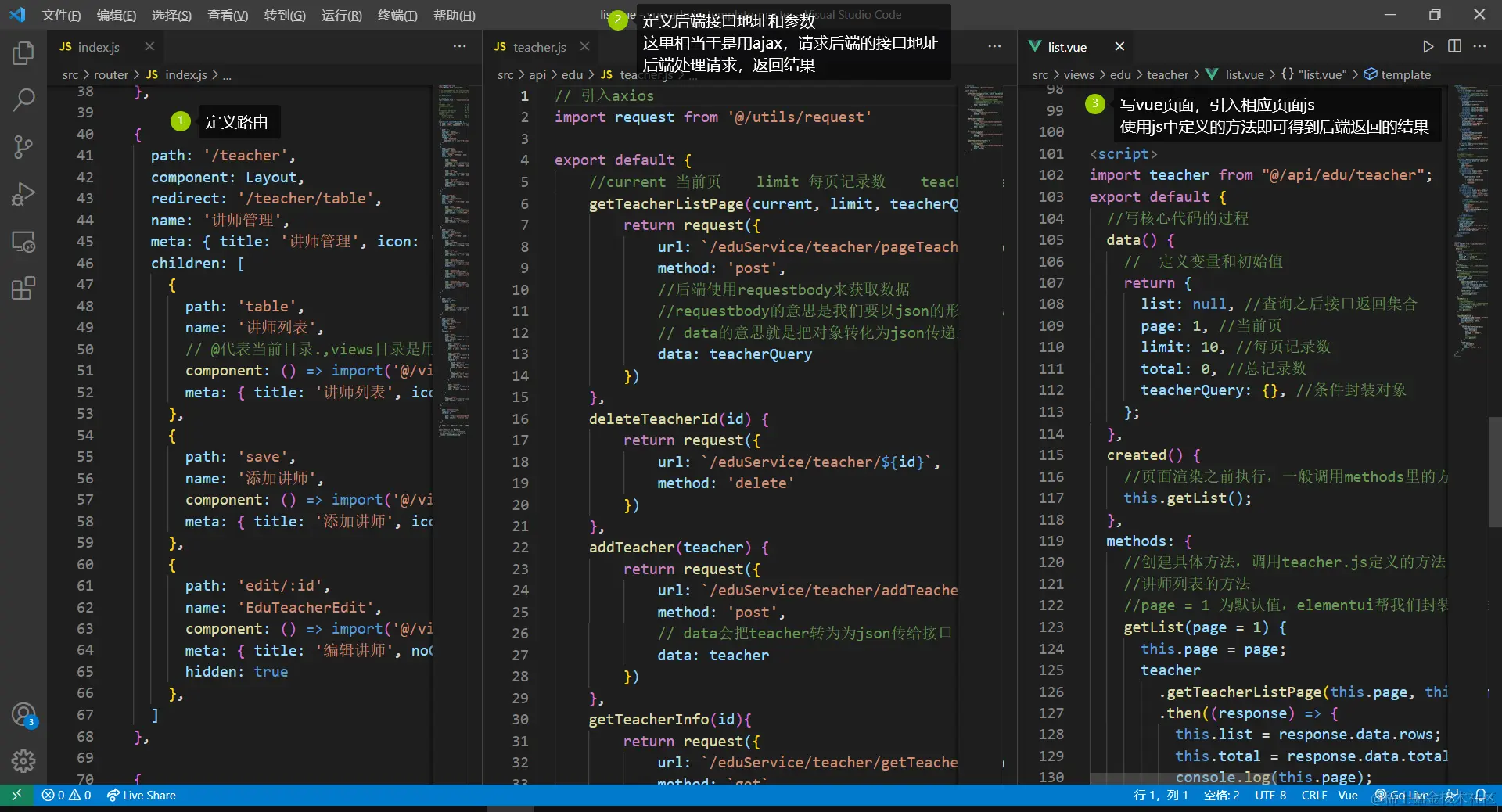Screen dimensions: 1502x812
Task: Expand the template breadcrumb in list.vue editor
Action: coord(1398,75)
